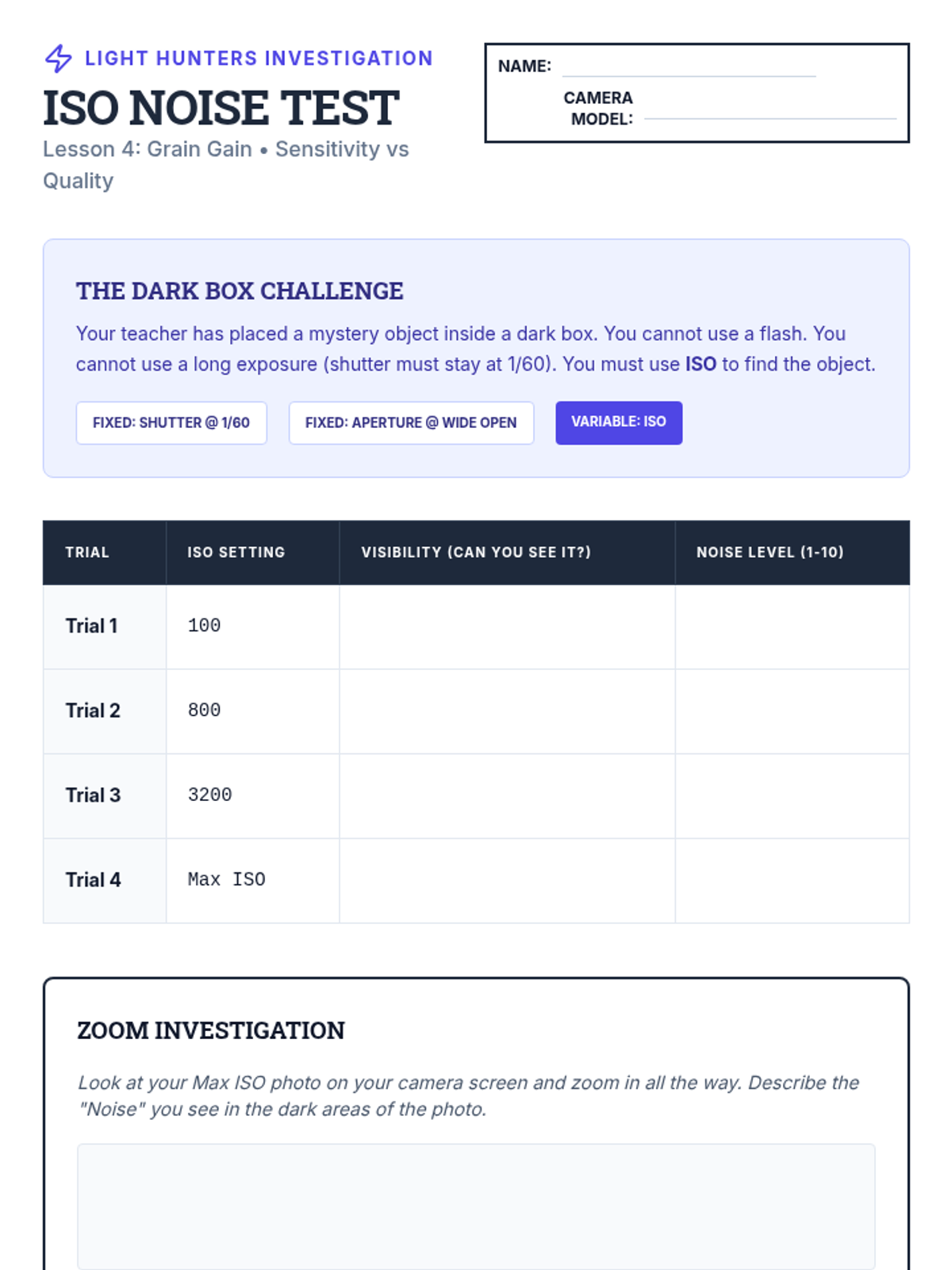
Task: Select the Trial 1 visibility cell
Action: (507, 626)
